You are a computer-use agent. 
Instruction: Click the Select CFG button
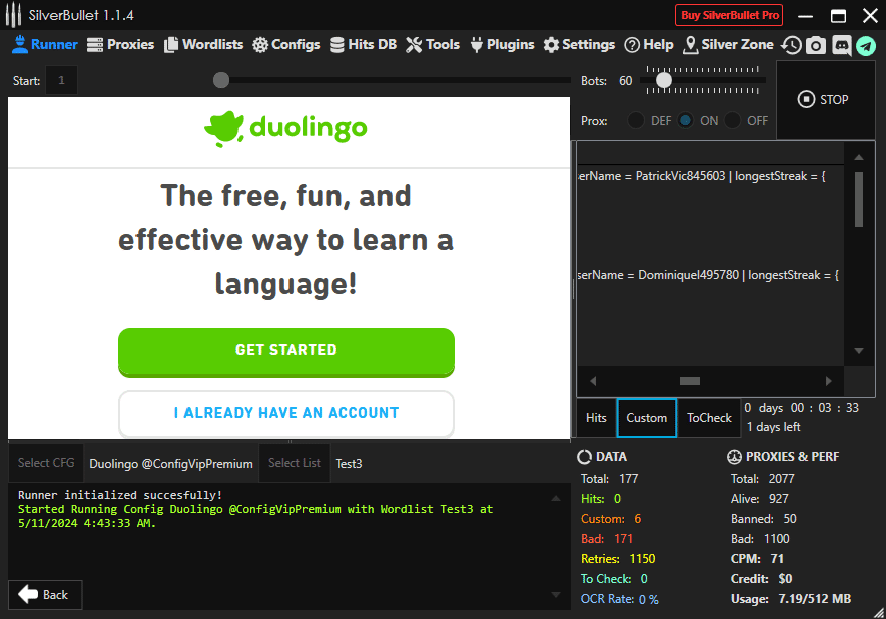[46, 463]
